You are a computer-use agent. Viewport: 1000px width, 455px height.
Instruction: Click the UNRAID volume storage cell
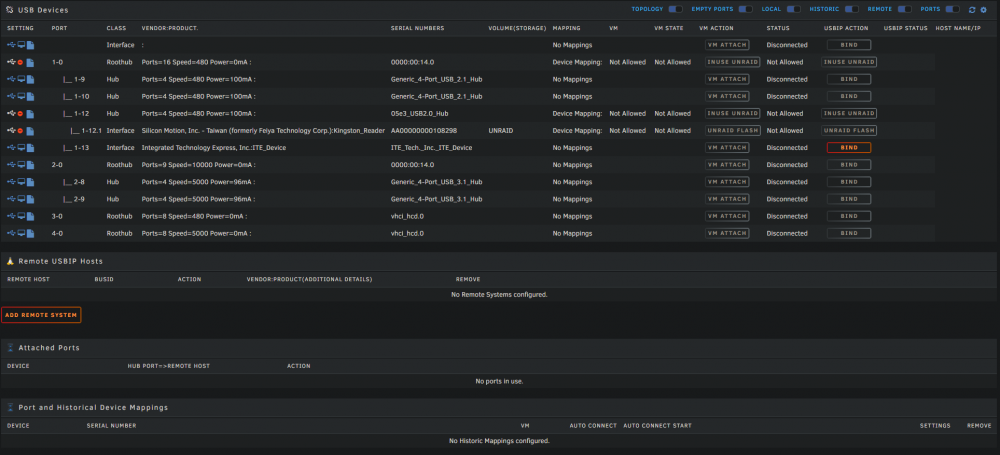501,131
